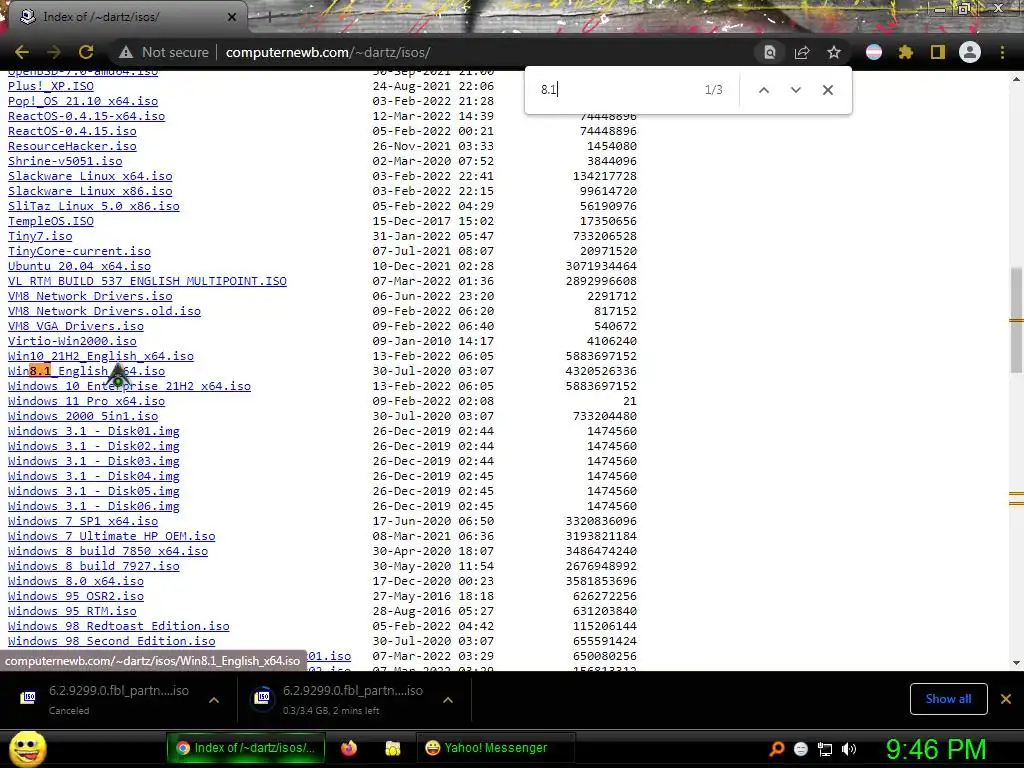Open the Win8.1_English_x64.iso link
1024x768 pixels.
(86, 371)
